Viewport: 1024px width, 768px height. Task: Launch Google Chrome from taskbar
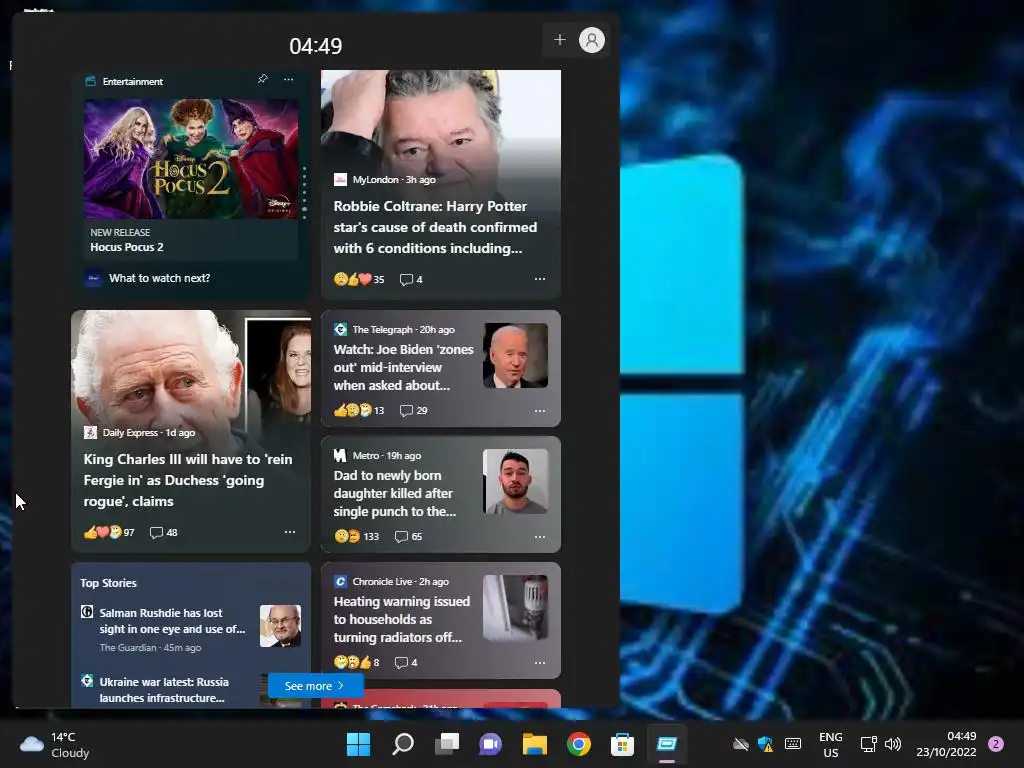[x=579, y=744]
